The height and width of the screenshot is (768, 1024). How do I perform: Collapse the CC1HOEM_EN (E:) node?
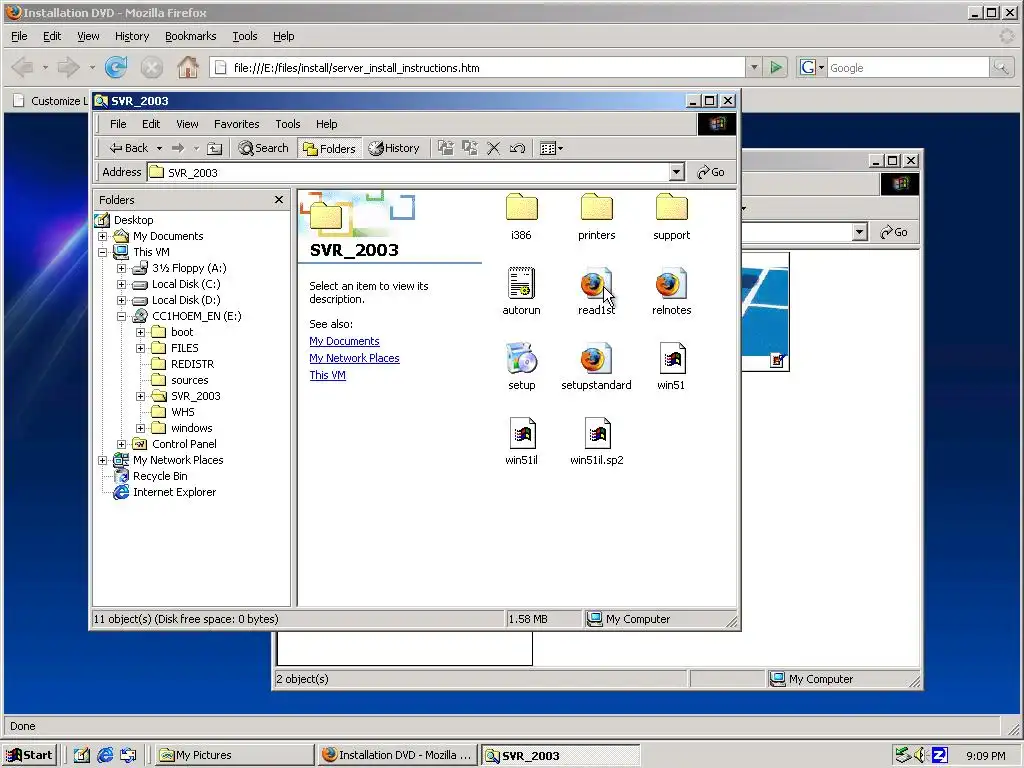121,316
